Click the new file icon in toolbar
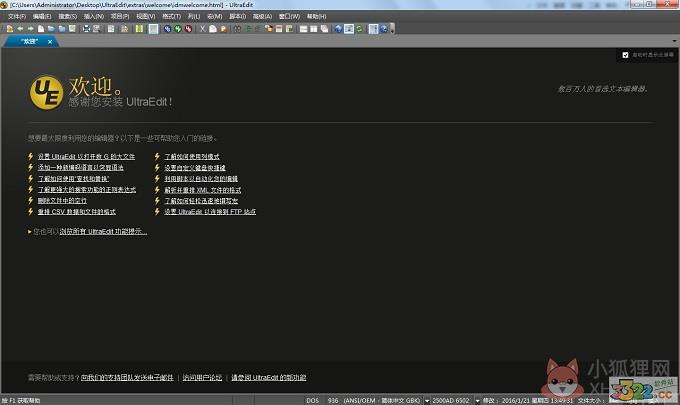This screenshot has height=405, width=680. (x=41, y=29)
